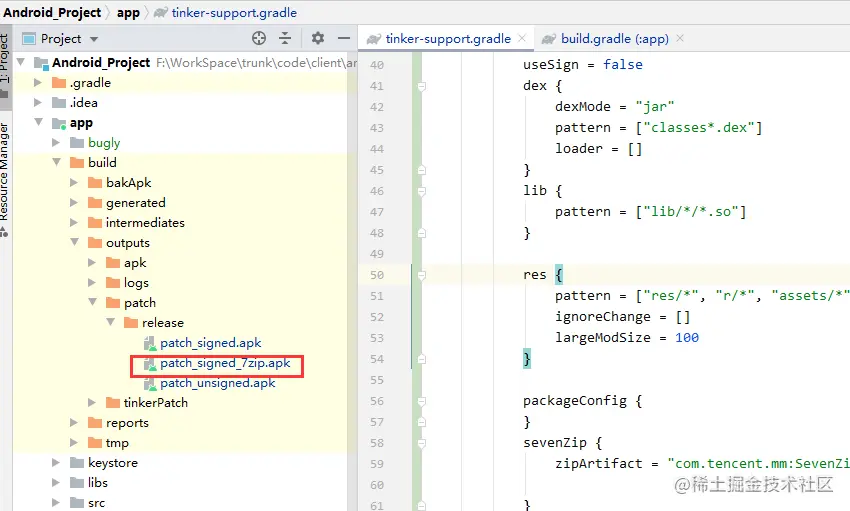The image size is (850, 511).
Task: Switch to tinker-support.gradle tab
Action: click(448, 38)
